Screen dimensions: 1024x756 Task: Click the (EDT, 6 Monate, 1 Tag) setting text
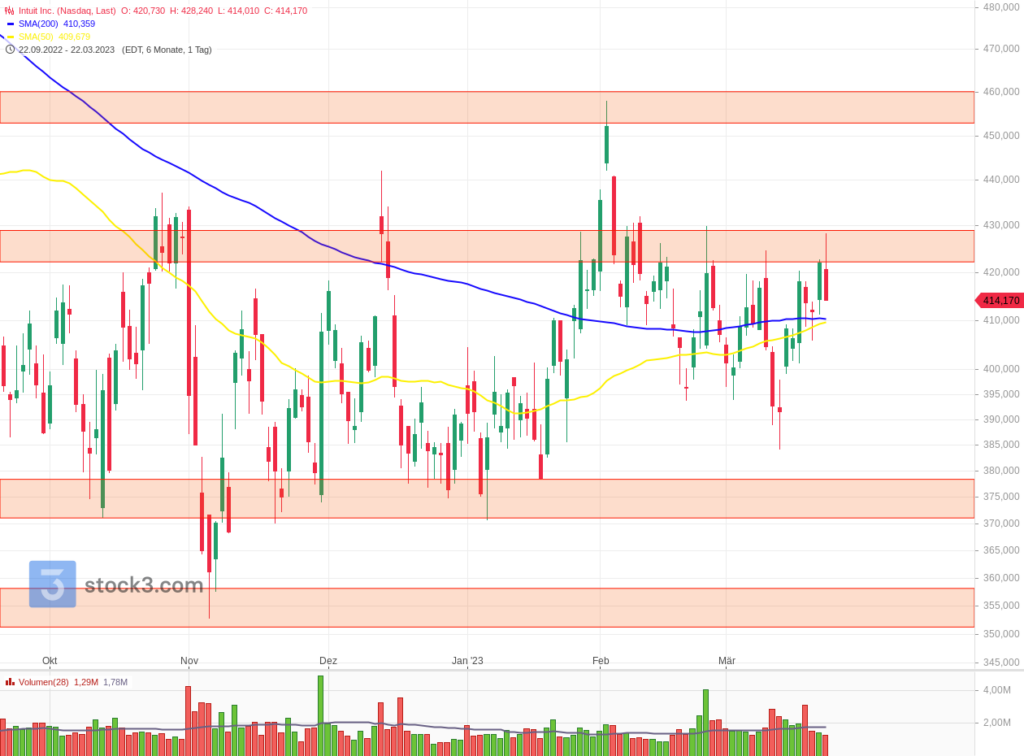coord(167,50)
